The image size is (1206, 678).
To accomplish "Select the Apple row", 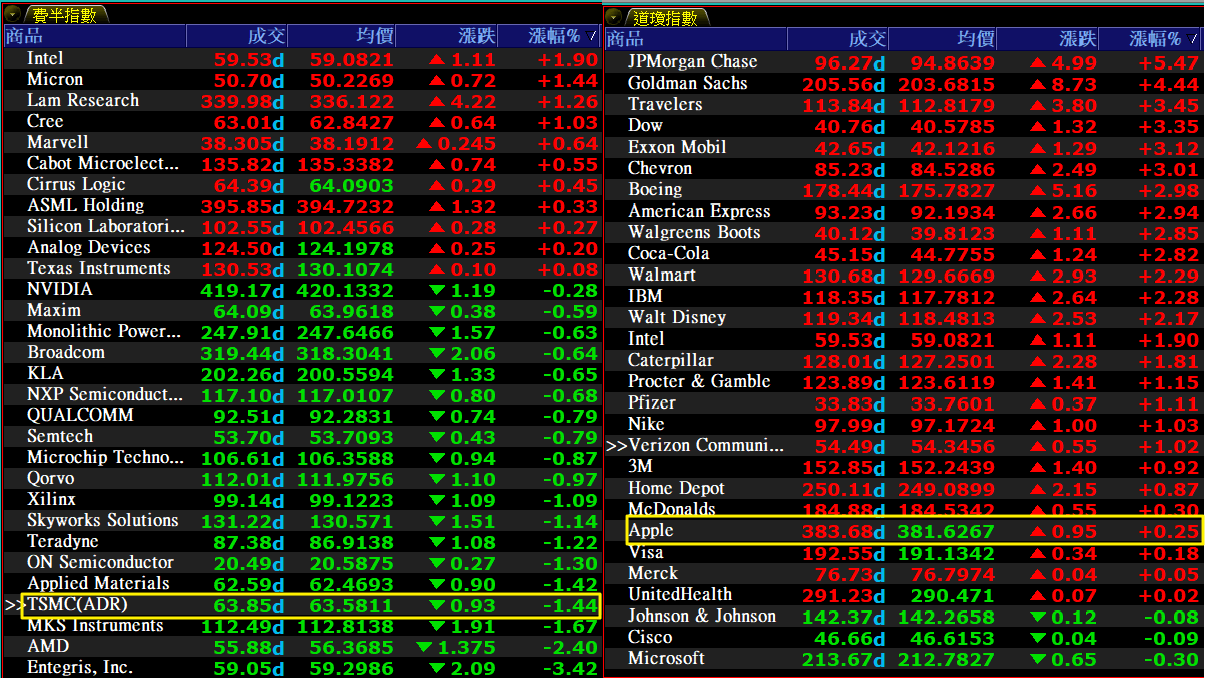I will click(x=903, y=531).
